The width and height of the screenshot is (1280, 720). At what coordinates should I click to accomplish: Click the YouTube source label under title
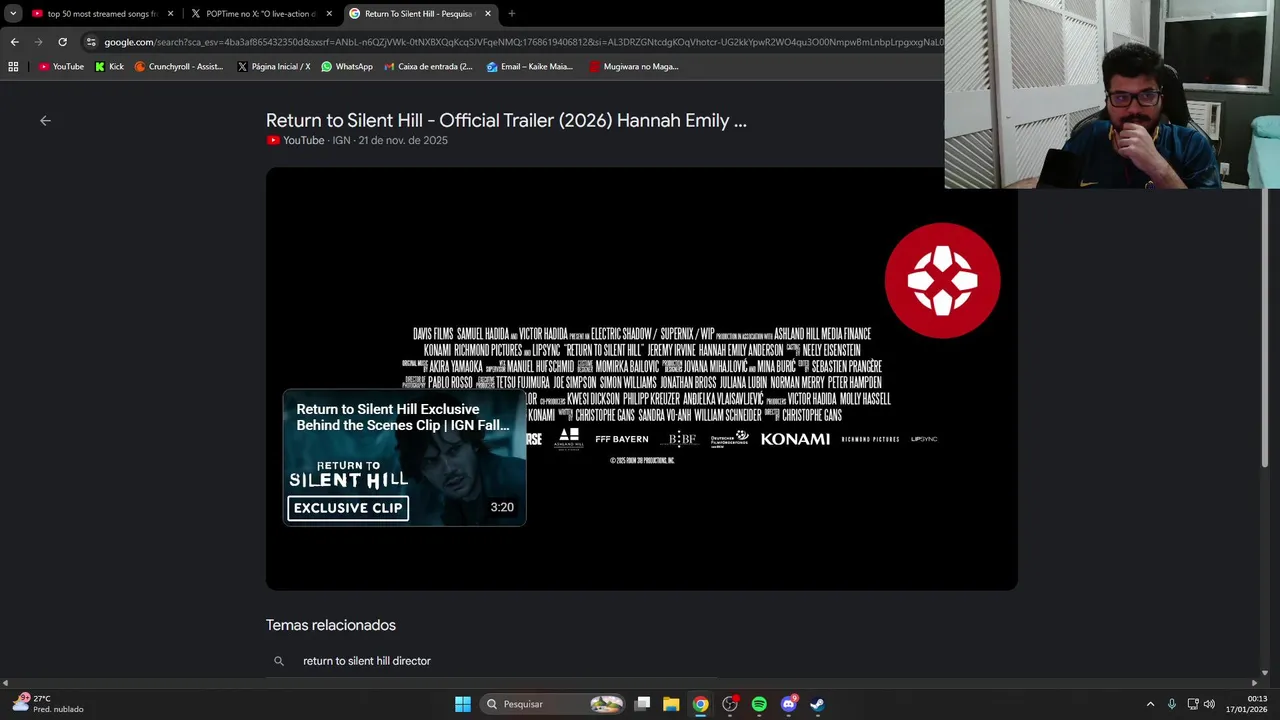click(295, 140)
